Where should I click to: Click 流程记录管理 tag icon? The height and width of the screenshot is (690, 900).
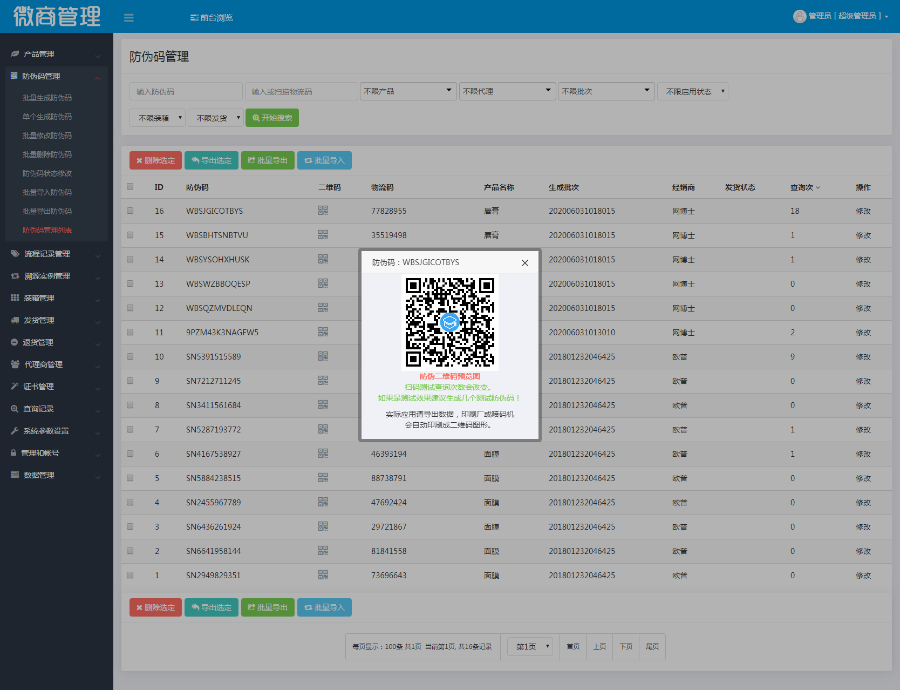click(x=15, y=254)
